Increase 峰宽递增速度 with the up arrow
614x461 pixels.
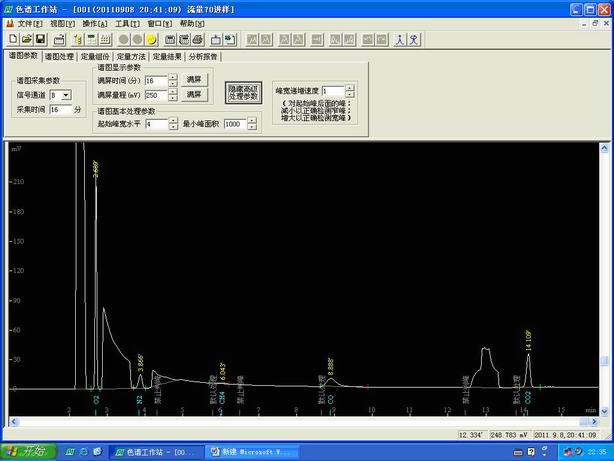(x=350, y=88)
